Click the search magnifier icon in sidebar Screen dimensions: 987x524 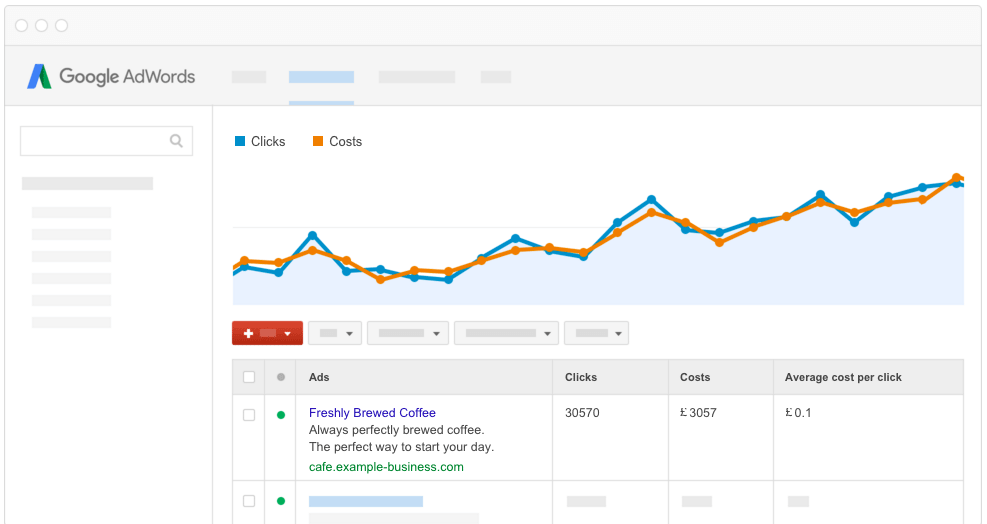[176, 141]
